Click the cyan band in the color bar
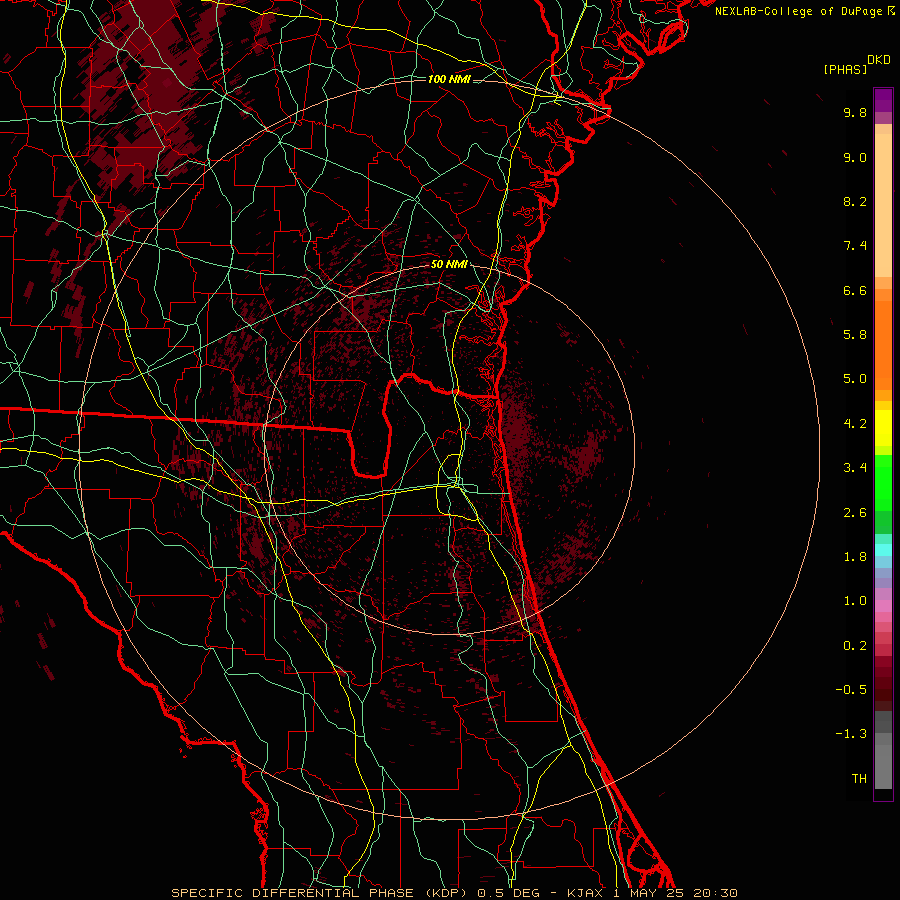 coord(883,549)
